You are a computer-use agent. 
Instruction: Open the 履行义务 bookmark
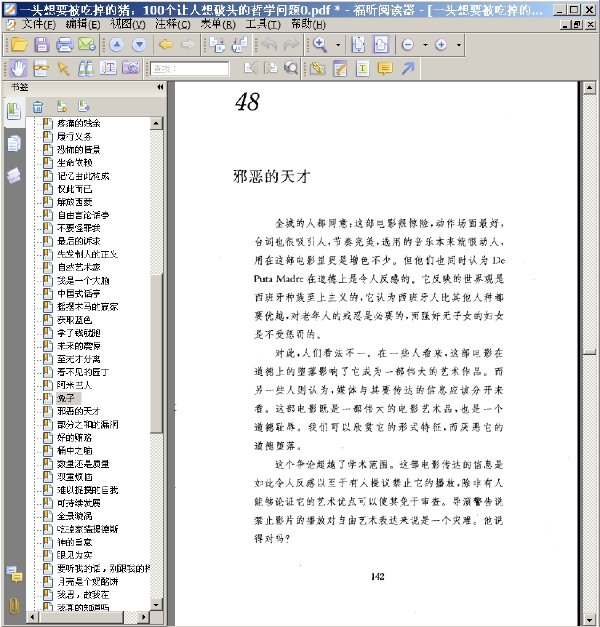[74, 136]
